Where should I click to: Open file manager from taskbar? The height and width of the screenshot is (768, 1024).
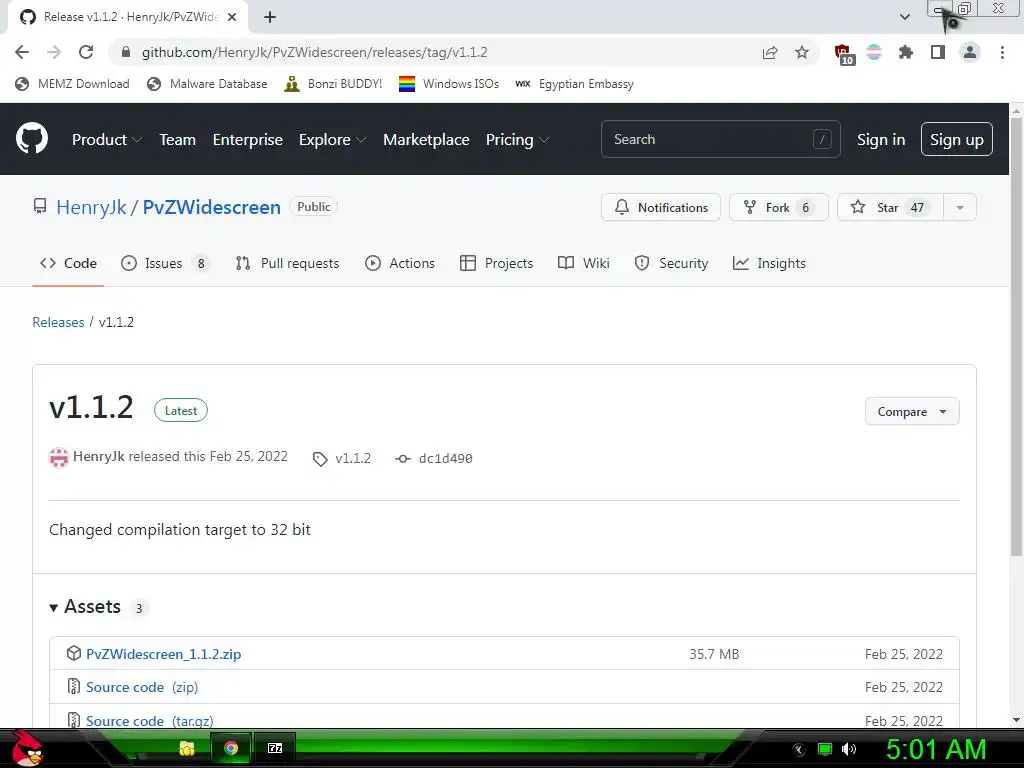point(187,748)
